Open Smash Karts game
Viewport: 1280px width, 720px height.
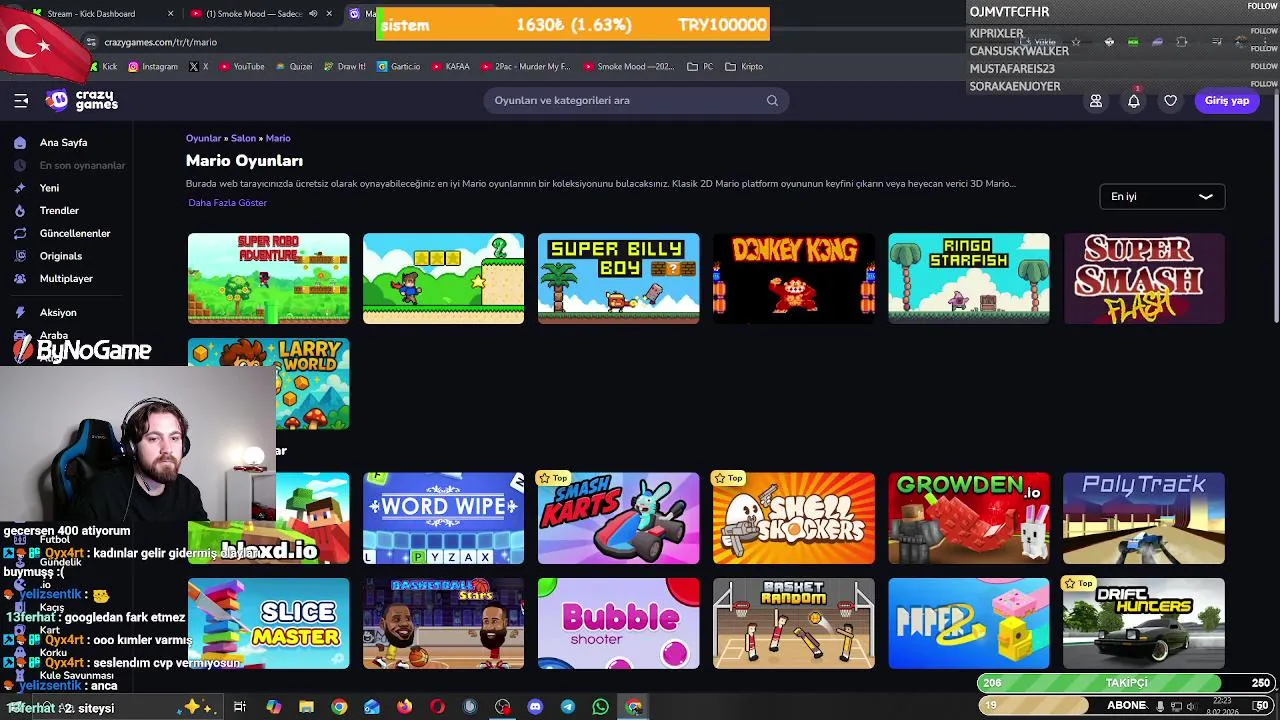618,518
